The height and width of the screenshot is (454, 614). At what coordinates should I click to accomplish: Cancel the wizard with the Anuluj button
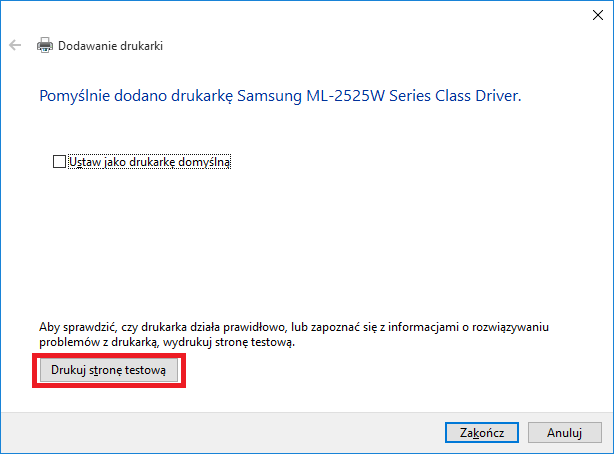[564, 432]
